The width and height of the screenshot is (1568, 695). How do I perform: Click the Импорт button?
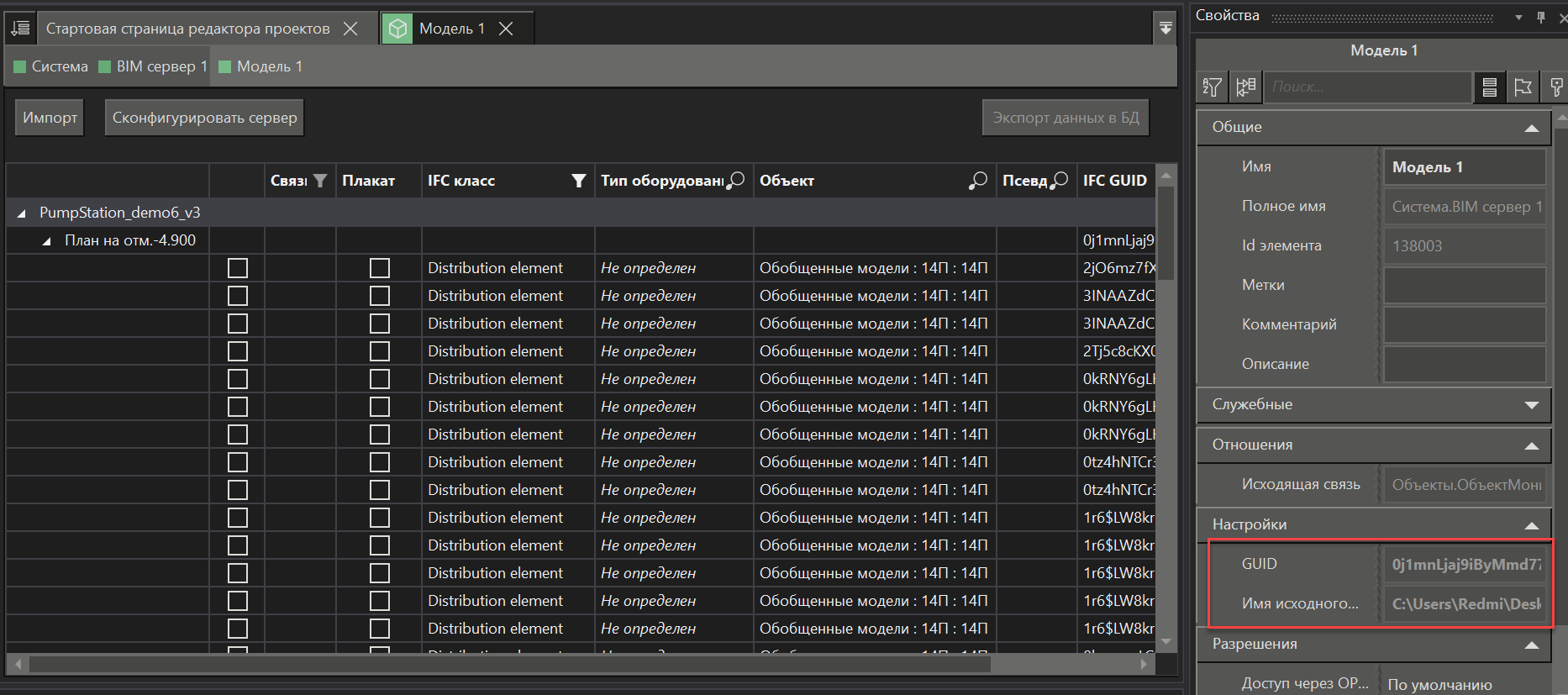pyautogui.click(x=50, y=118)
